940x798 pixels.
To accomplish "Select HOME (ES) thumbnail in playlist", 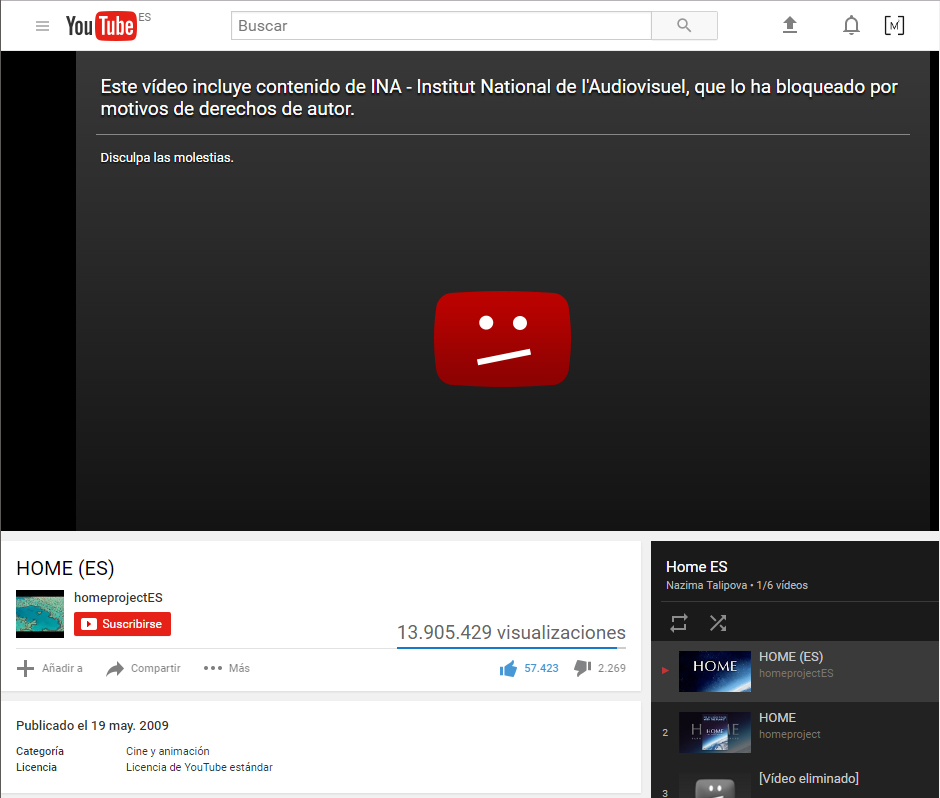I will pyautogui.click(x=715, y=671).
